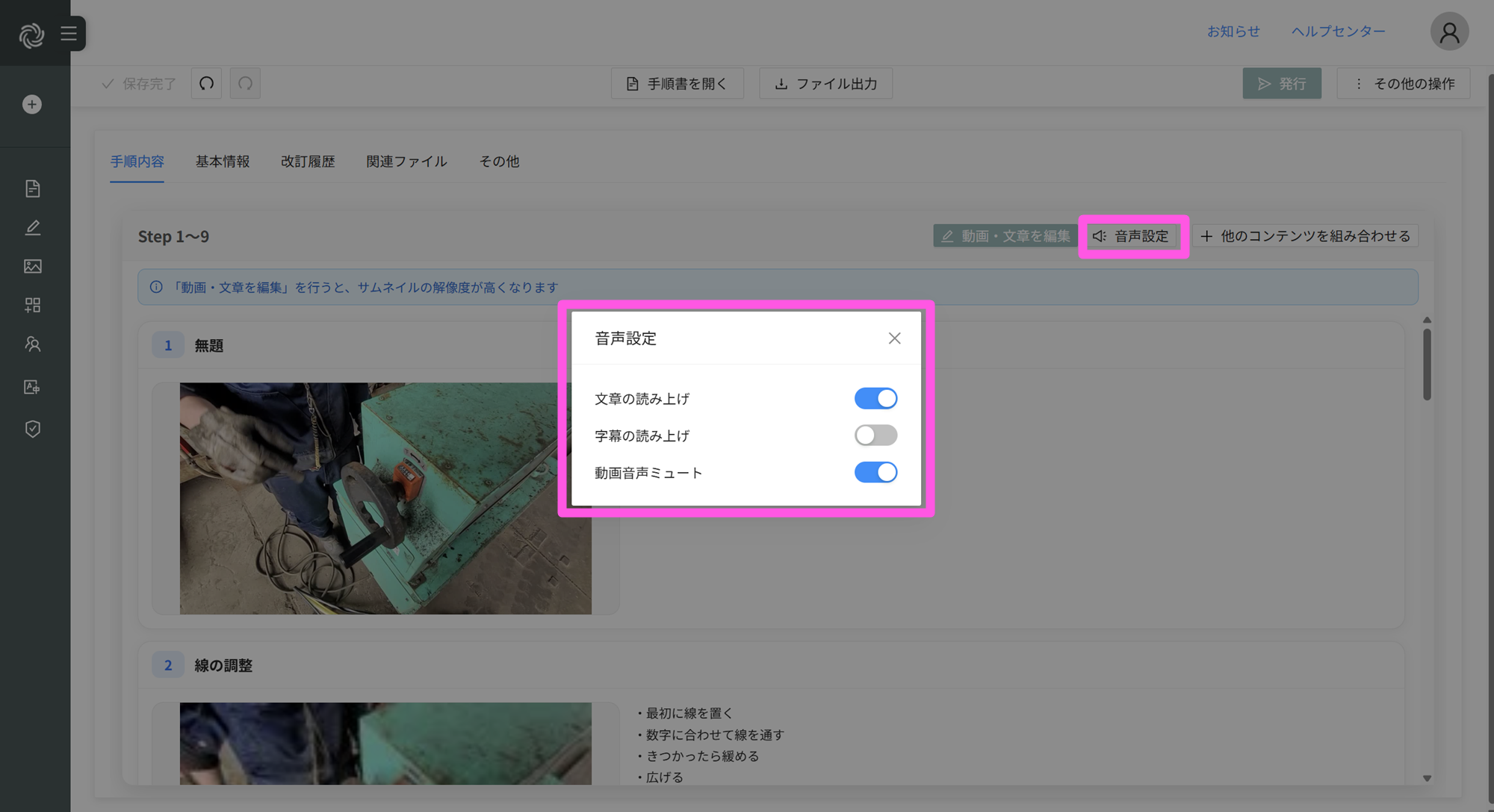Open the users sidebar icon
The height and width of the screenshot is (812, 1494).
[x=32, y=344]
